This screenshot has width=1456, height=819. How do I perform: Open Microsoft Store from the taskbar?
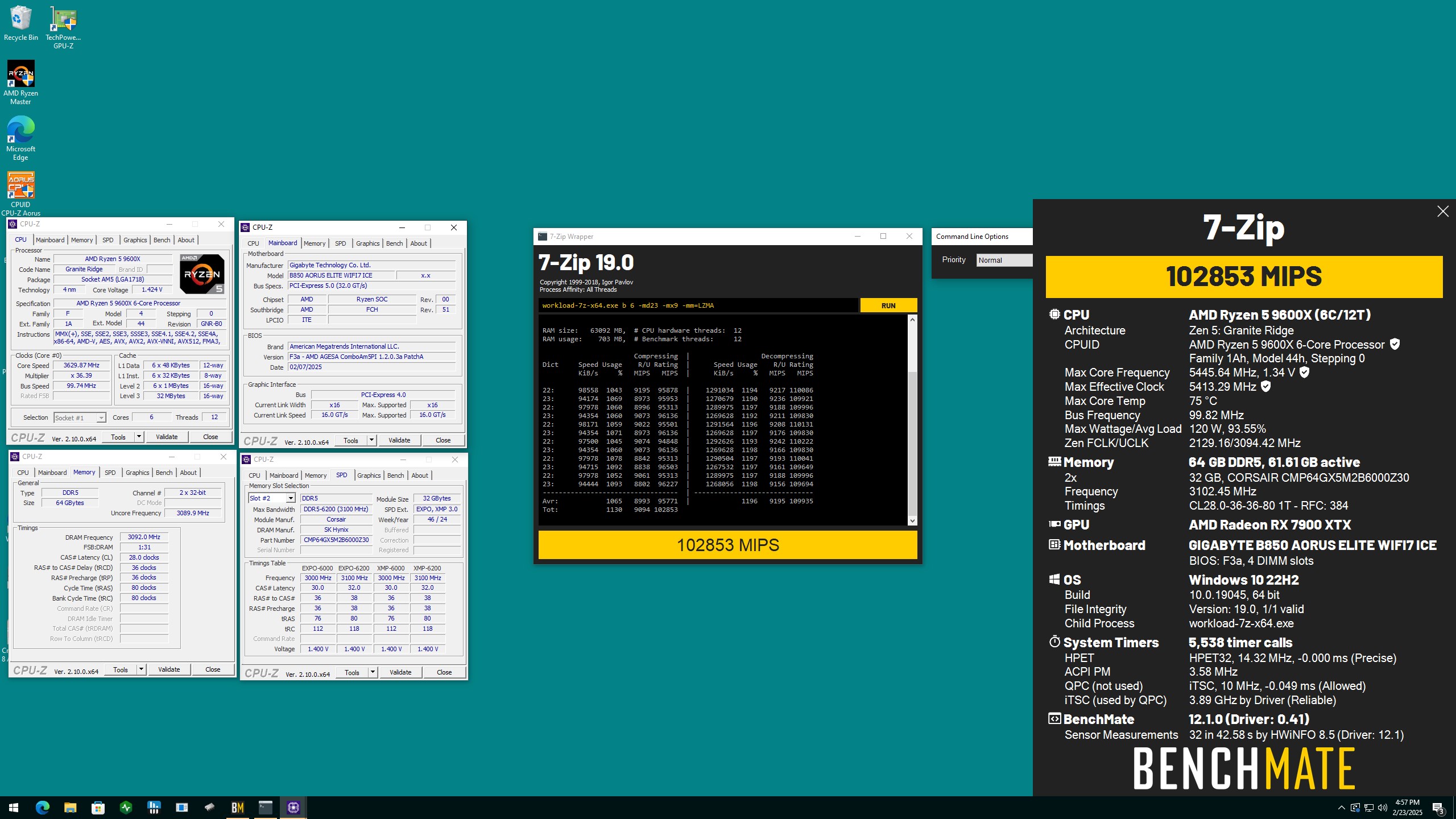98,807
